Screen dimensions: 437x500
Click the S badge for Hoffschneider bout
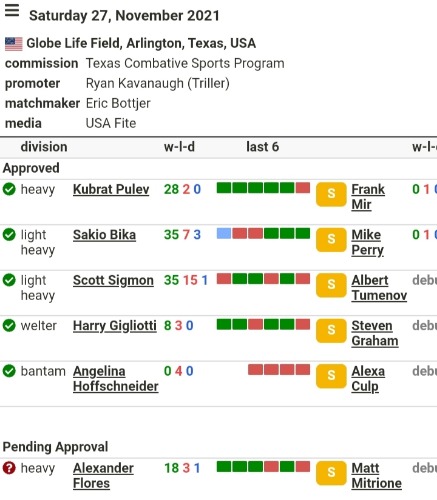tap(331, 376)
